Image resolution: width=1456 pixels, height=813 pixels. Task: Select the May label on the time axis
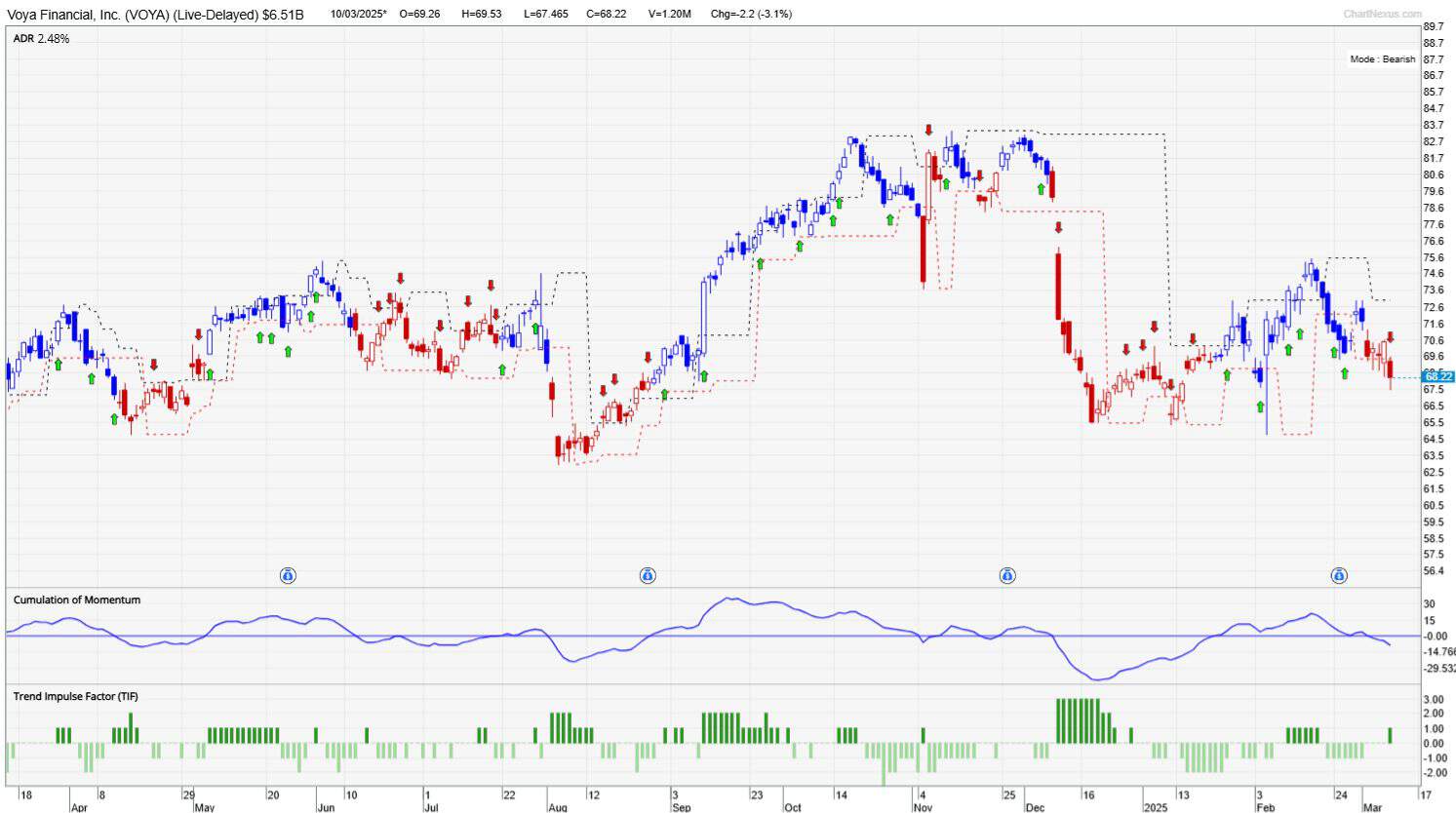(204, 808)
